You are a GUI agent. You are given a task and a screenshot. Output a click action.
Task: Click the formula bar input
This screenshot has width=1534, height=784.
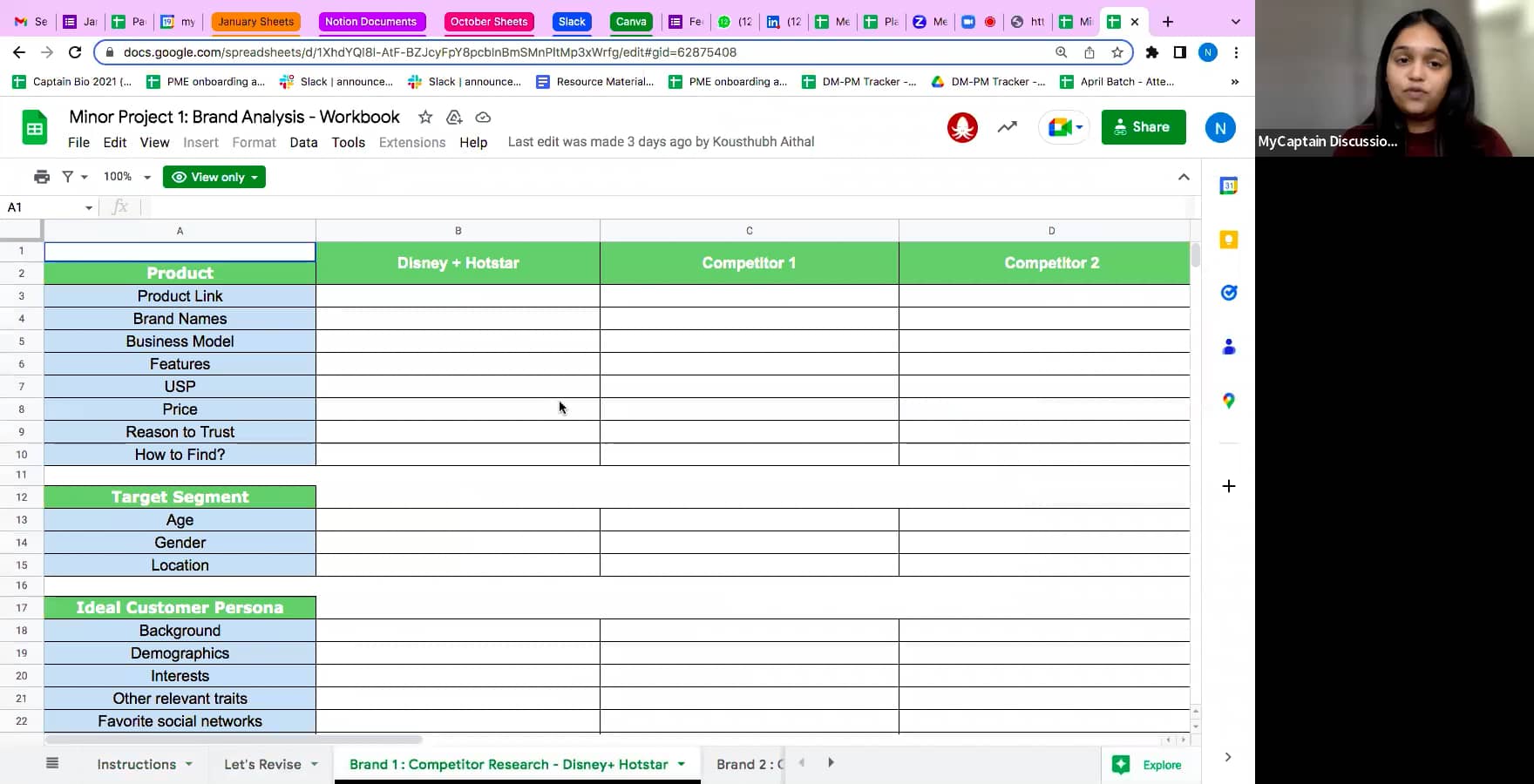(671, 207)
